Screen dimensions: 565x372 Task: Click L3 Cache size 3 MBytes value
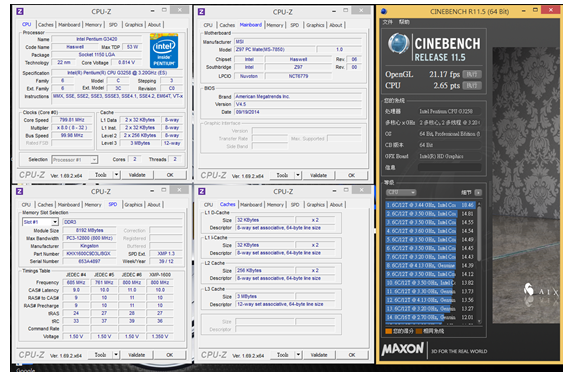265,296
